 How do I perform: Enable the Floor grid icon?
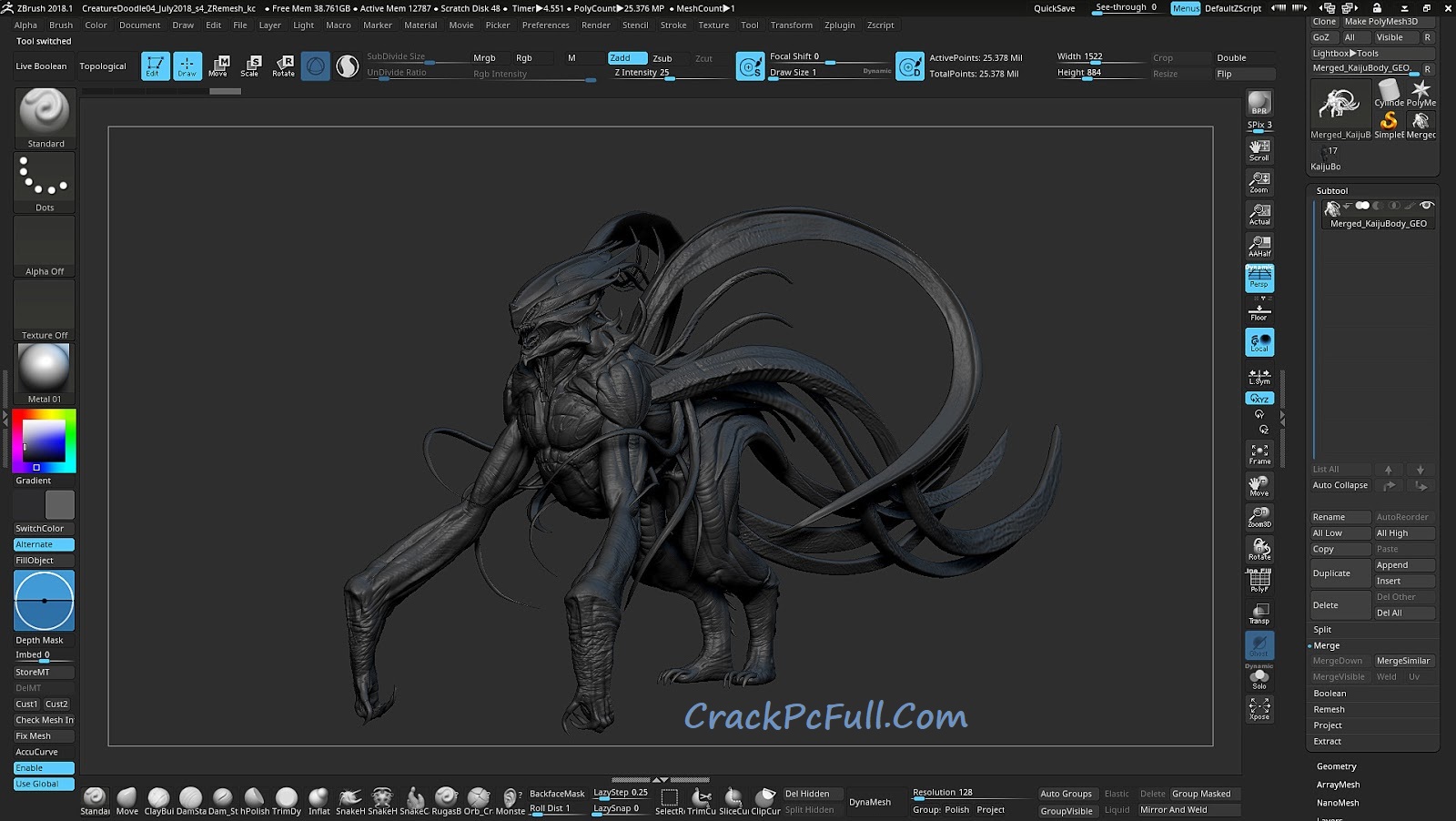tap(1259, 311)
